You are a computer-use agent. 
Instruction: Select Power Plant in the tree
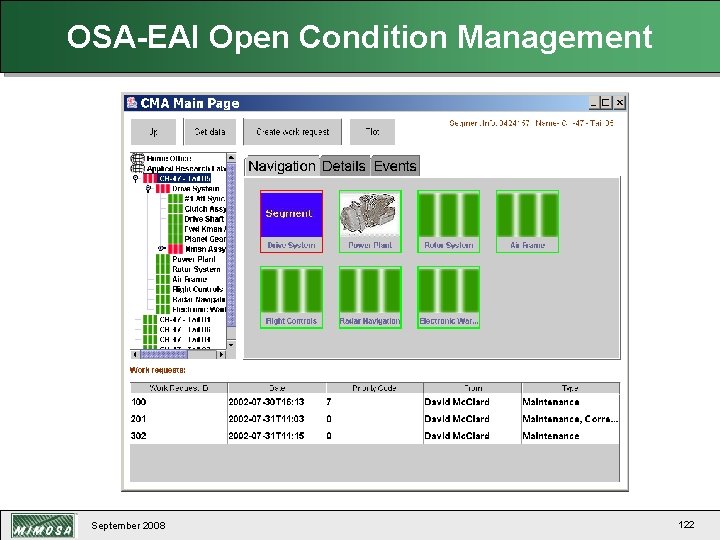click(193, 259)
